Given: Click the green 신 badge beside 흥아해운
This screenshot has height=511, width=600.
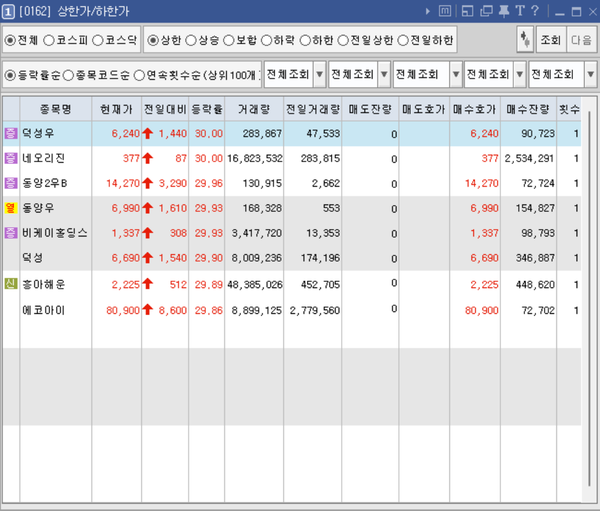Looking at the screenshot, I should click(x=11, y=284).
